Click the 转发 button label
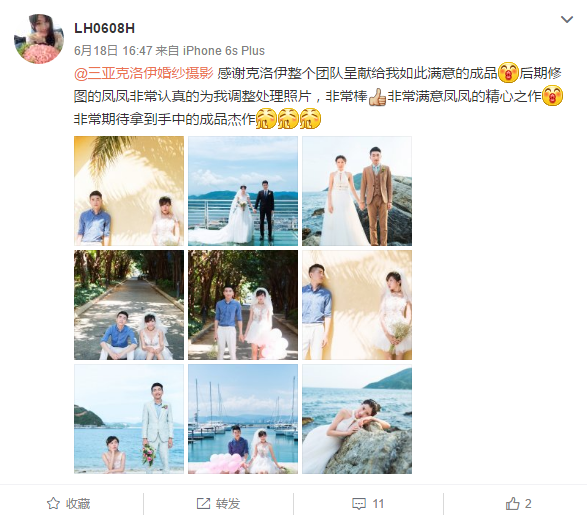This screenshot has width=587, height=516. point(228,504)
